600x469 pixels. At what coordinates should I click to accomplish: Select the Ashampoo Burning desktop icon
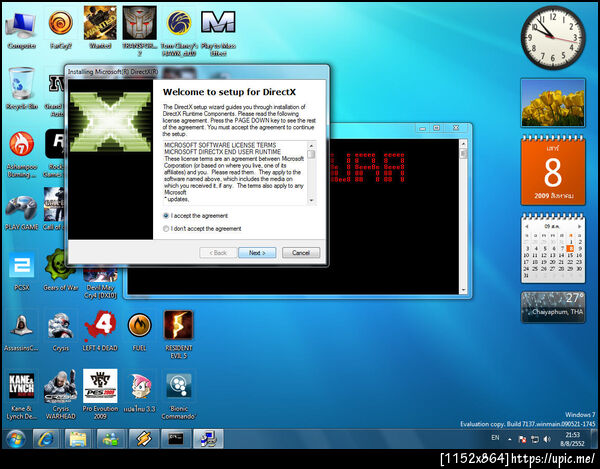point(21,155)
